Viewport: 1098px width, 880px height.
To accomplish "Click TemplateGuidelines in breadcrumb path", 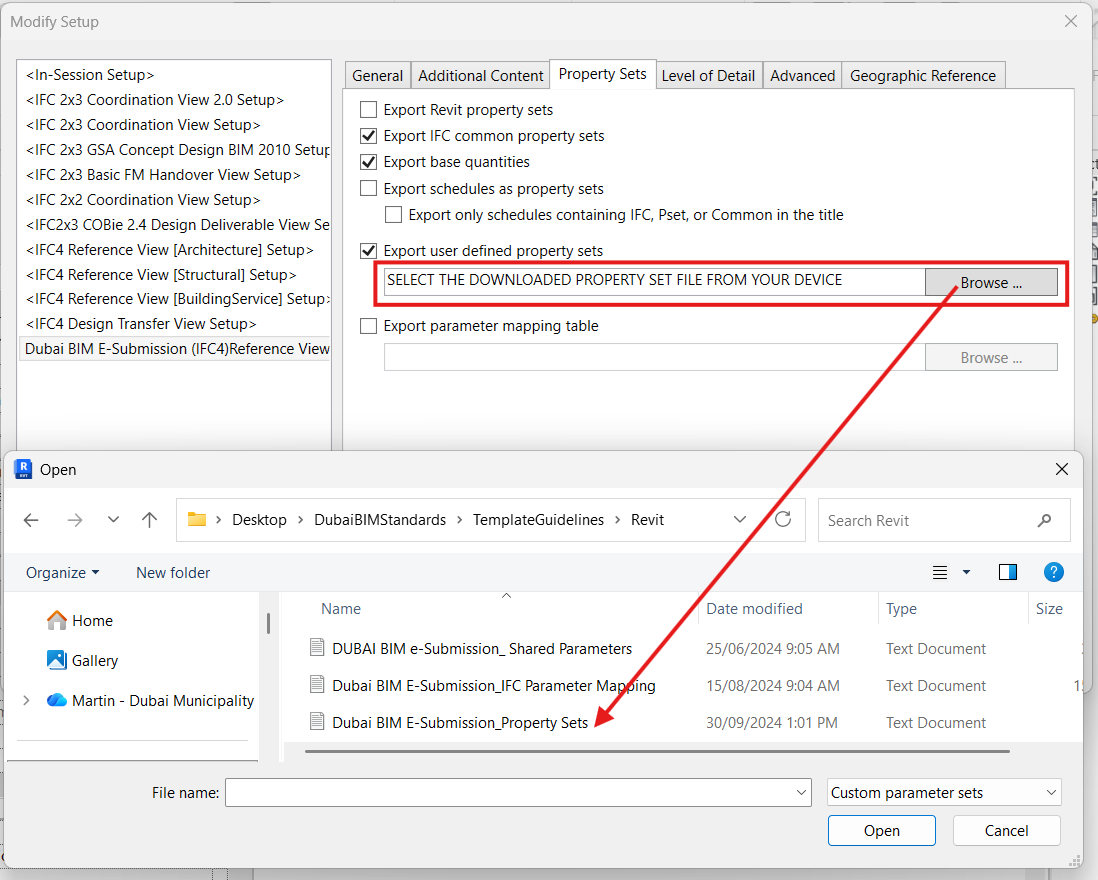I will pyautogui.click(x=538, y=519).
